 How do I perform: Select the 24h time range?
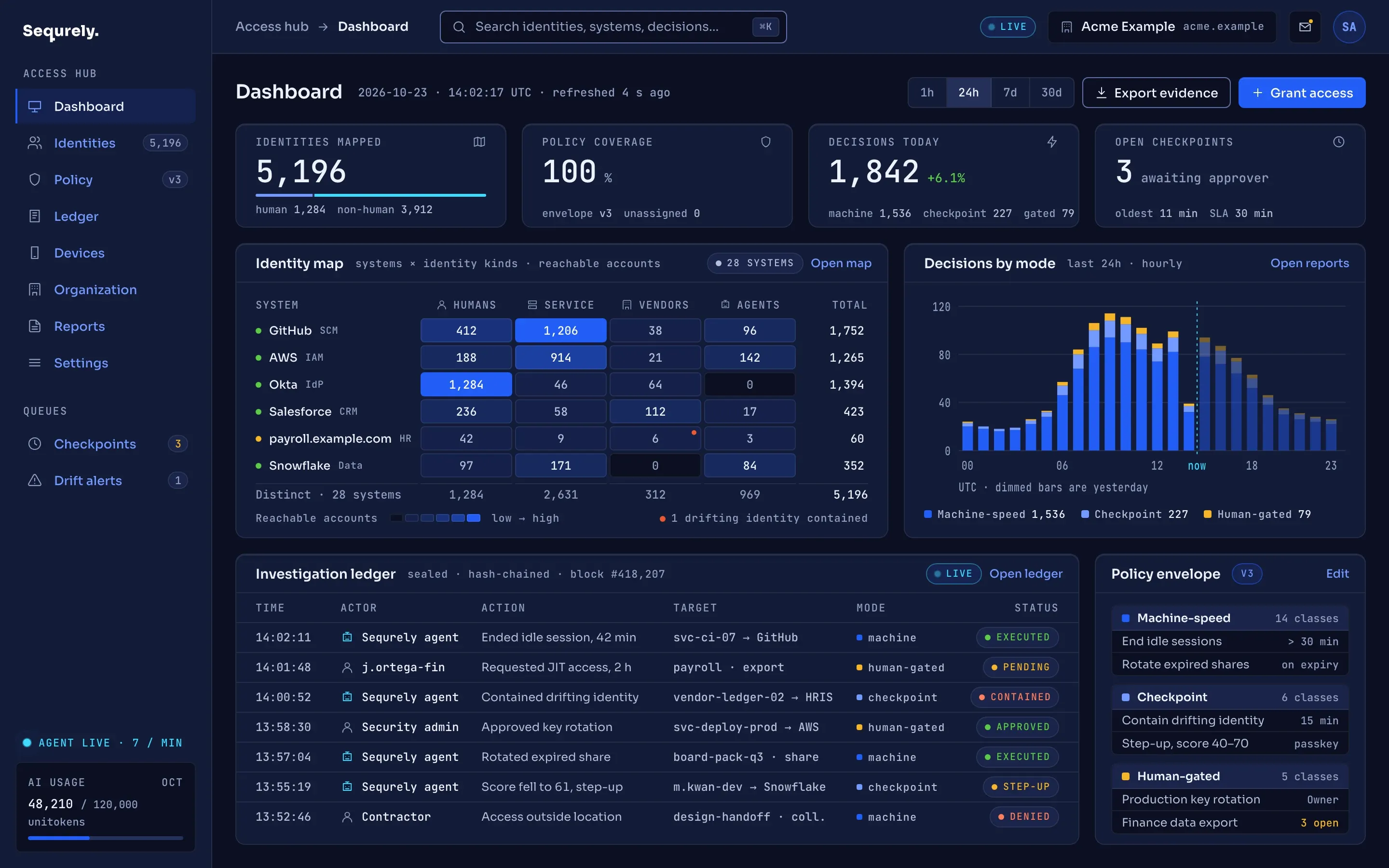point(968,93)
